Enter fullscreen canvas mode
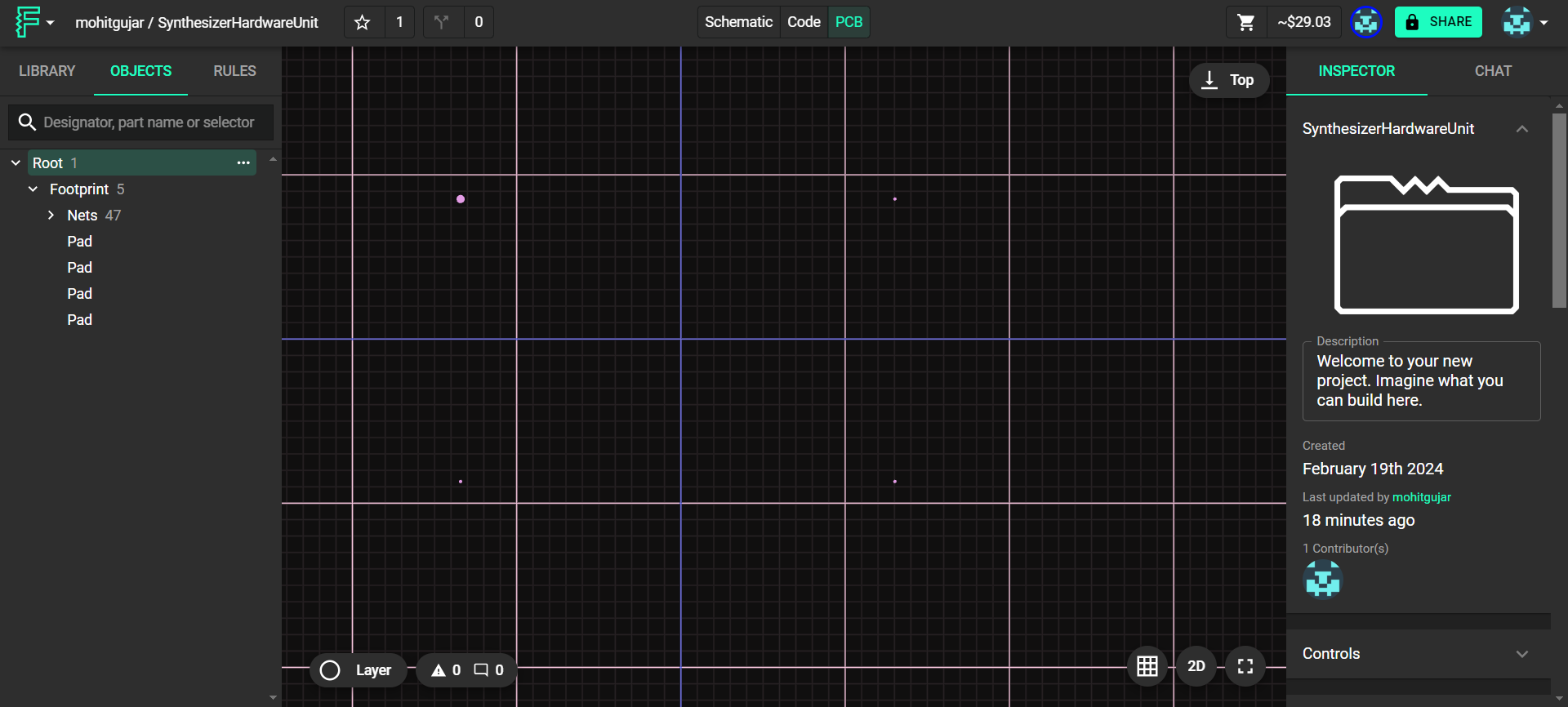The height and width of the screenshot is (707, 1568). (x=1245, y=666)
